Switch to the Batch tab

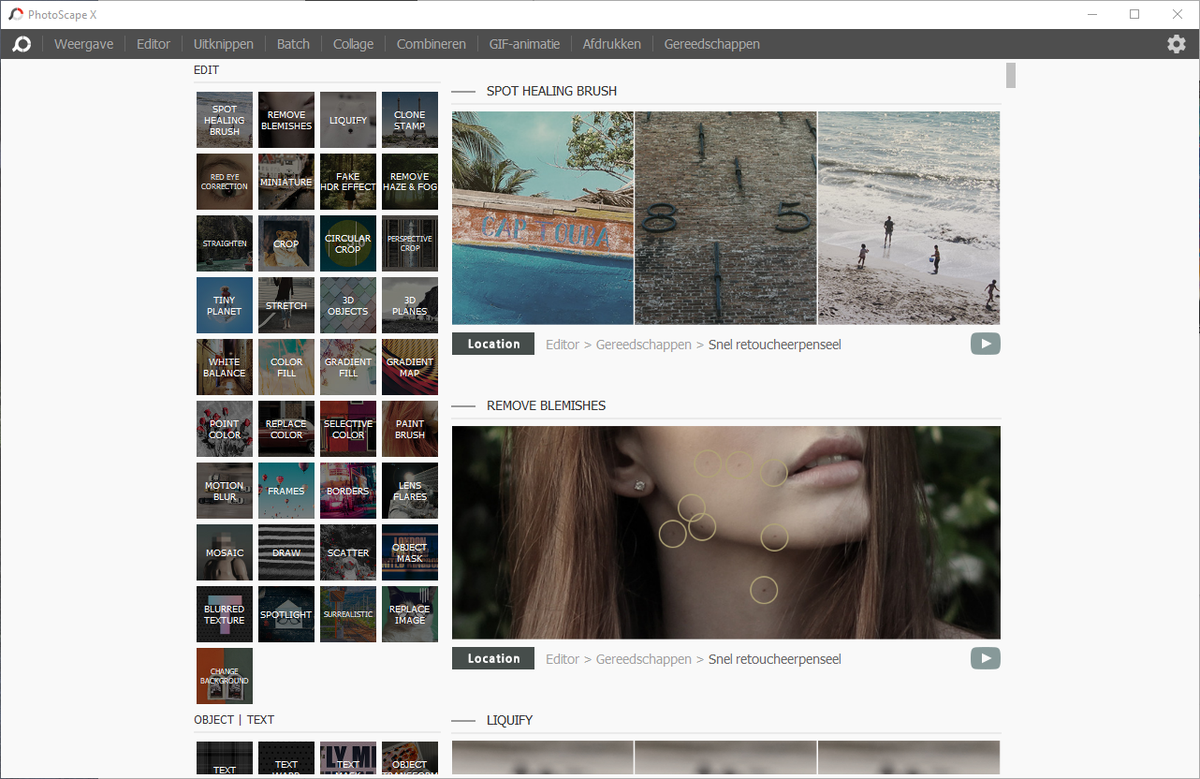(x=292, y=44)
